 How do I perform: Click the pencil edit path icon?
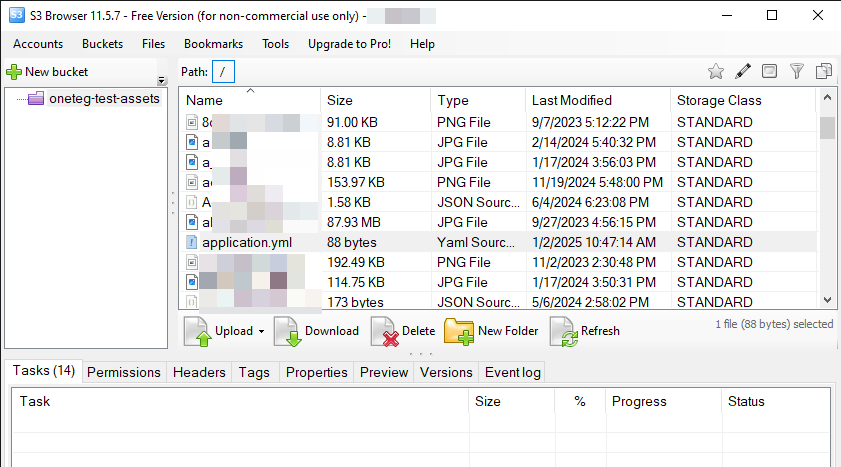743,71
